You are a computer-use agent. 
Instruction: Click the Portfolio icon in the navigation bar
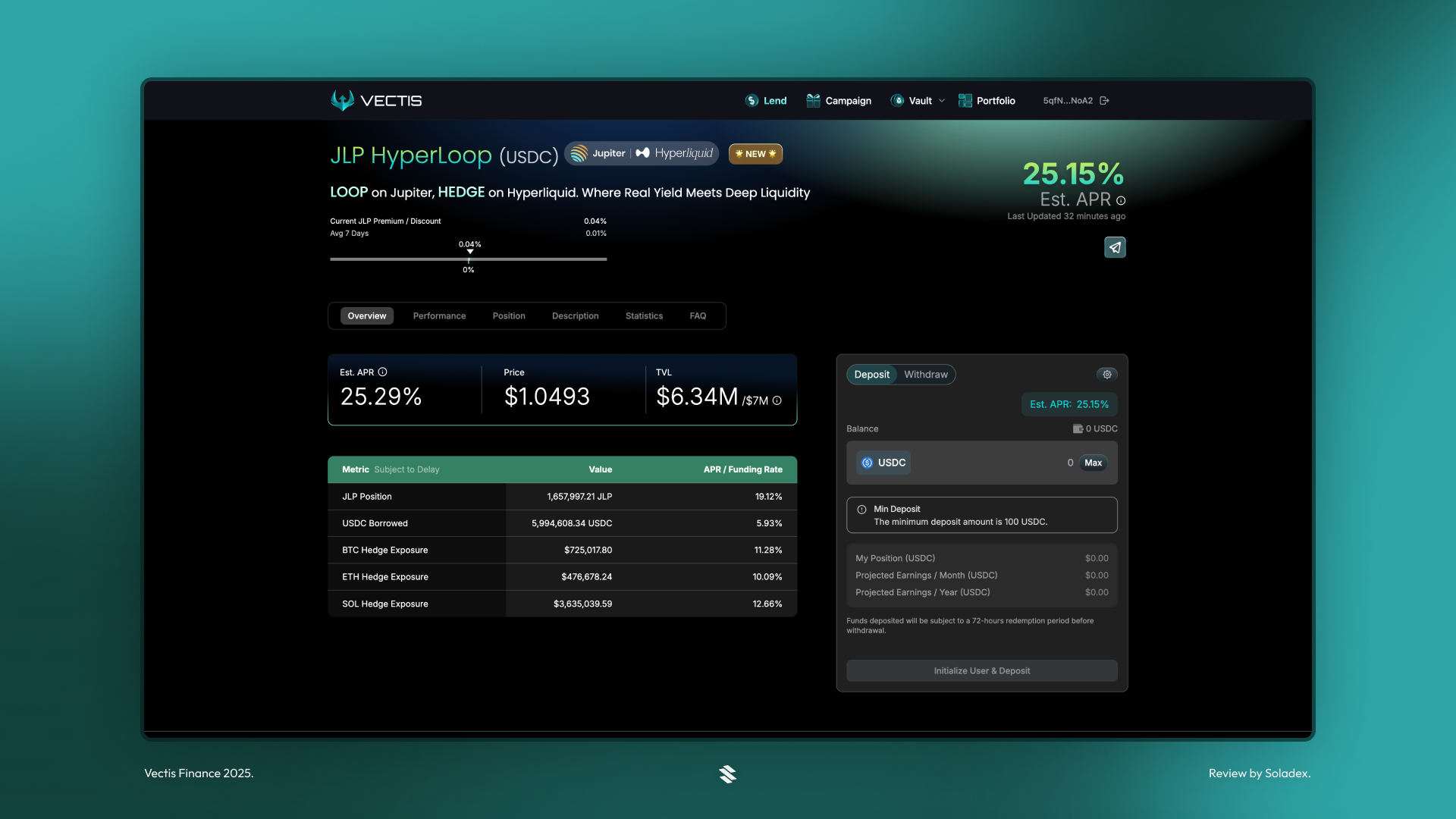coord(965,101)
